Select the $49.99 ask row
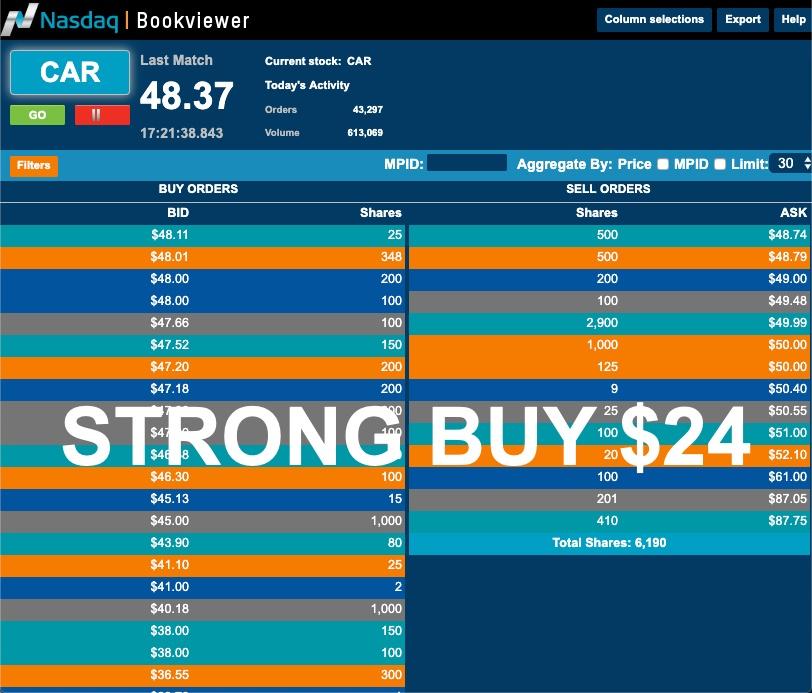Viewport: 812px width, 693px height. [x=611, y=323]
